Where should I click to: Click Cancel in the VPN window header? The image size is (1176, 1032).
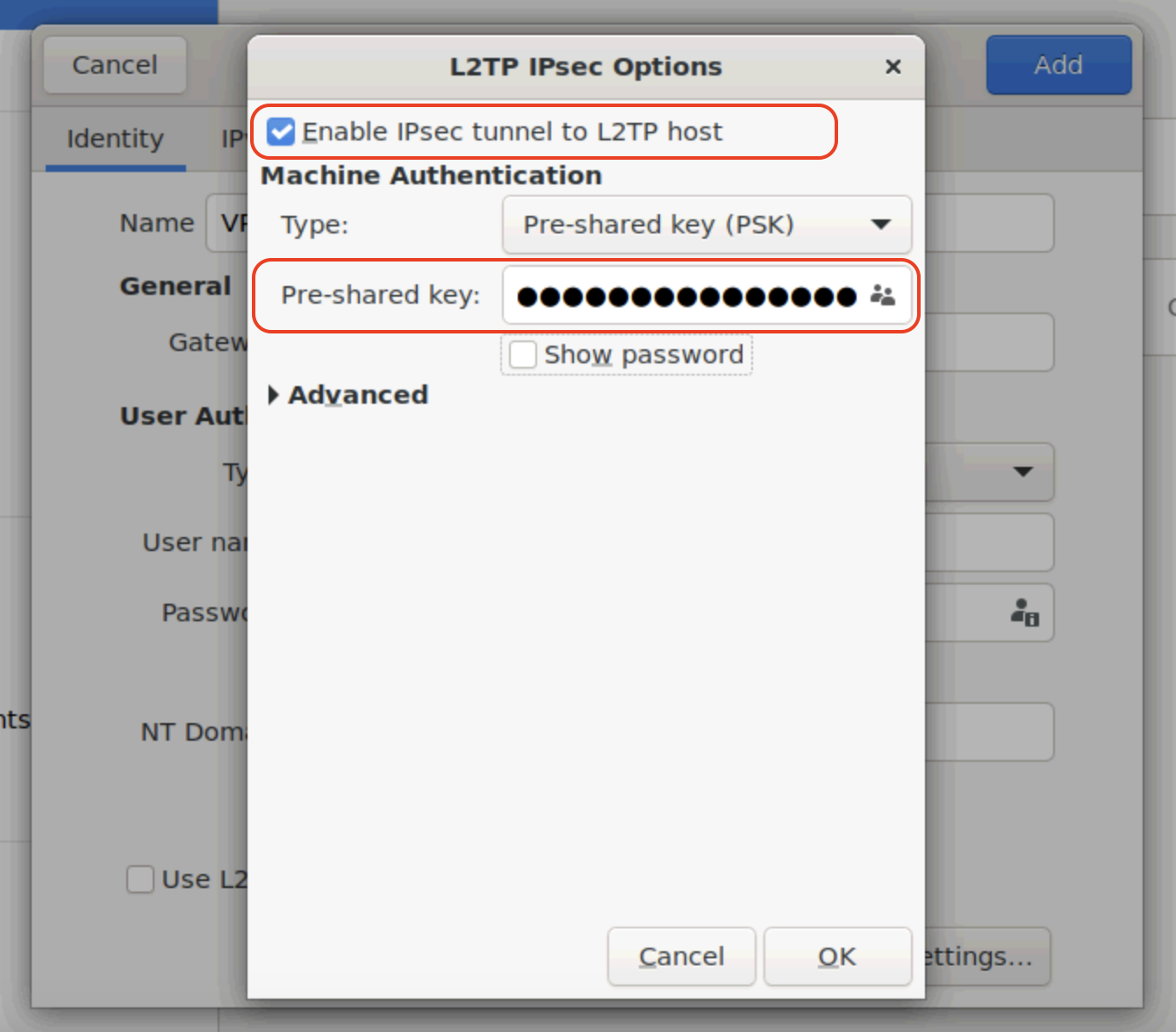click(115, 65)
